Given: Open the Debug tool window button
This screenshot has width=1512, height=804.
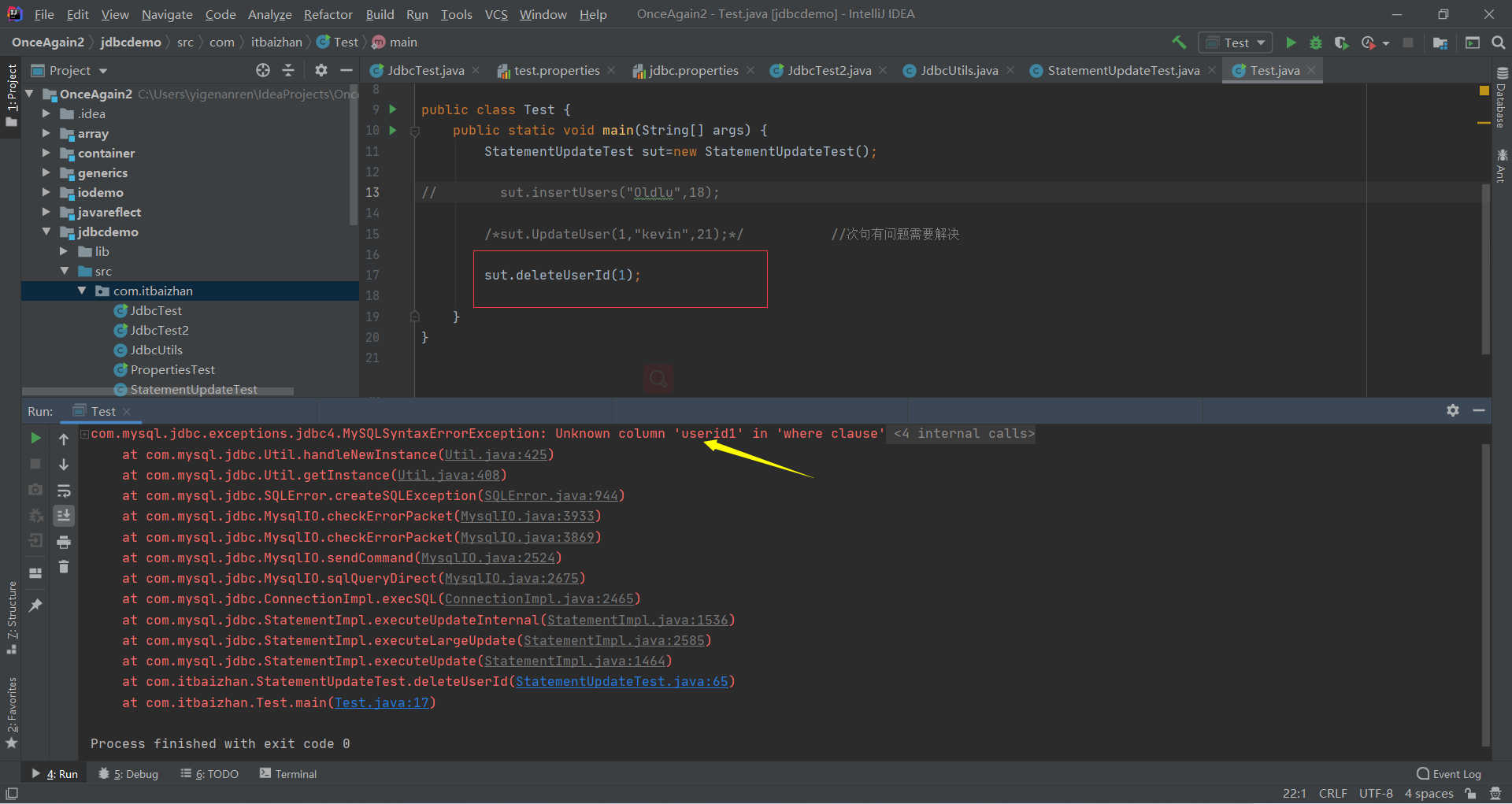Looking at the screenshot, I should click(128, 774).
